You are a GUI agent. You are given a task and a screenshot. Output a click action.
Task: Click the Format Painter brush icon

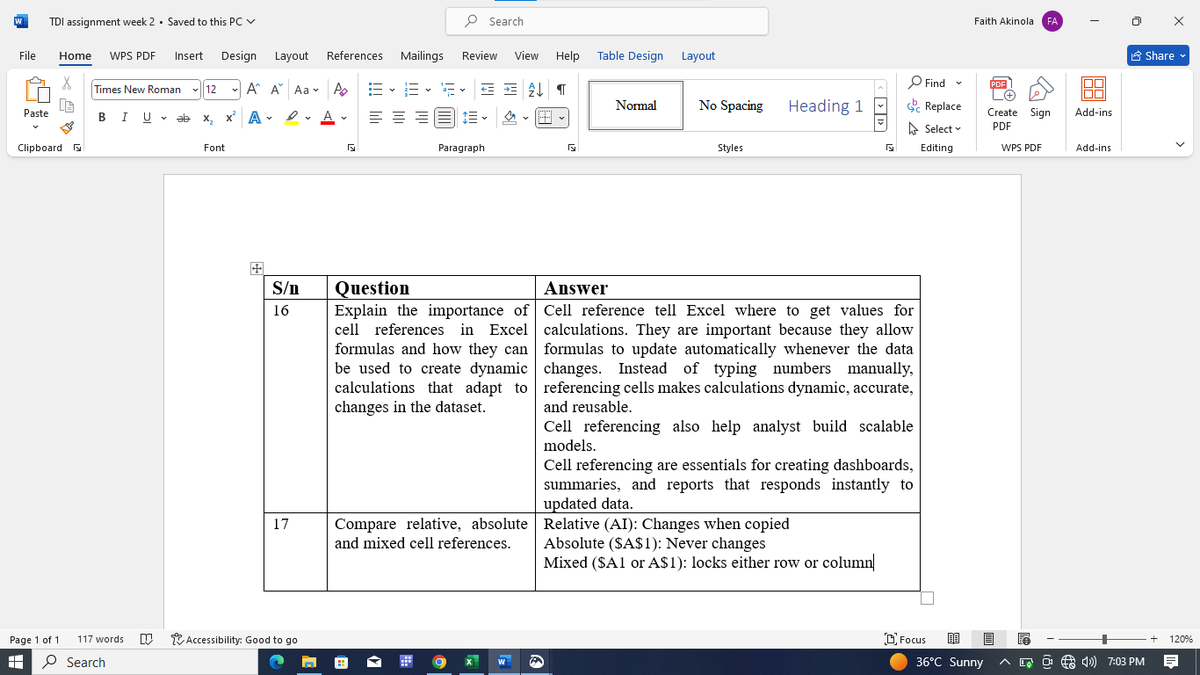tap(68, 127)
